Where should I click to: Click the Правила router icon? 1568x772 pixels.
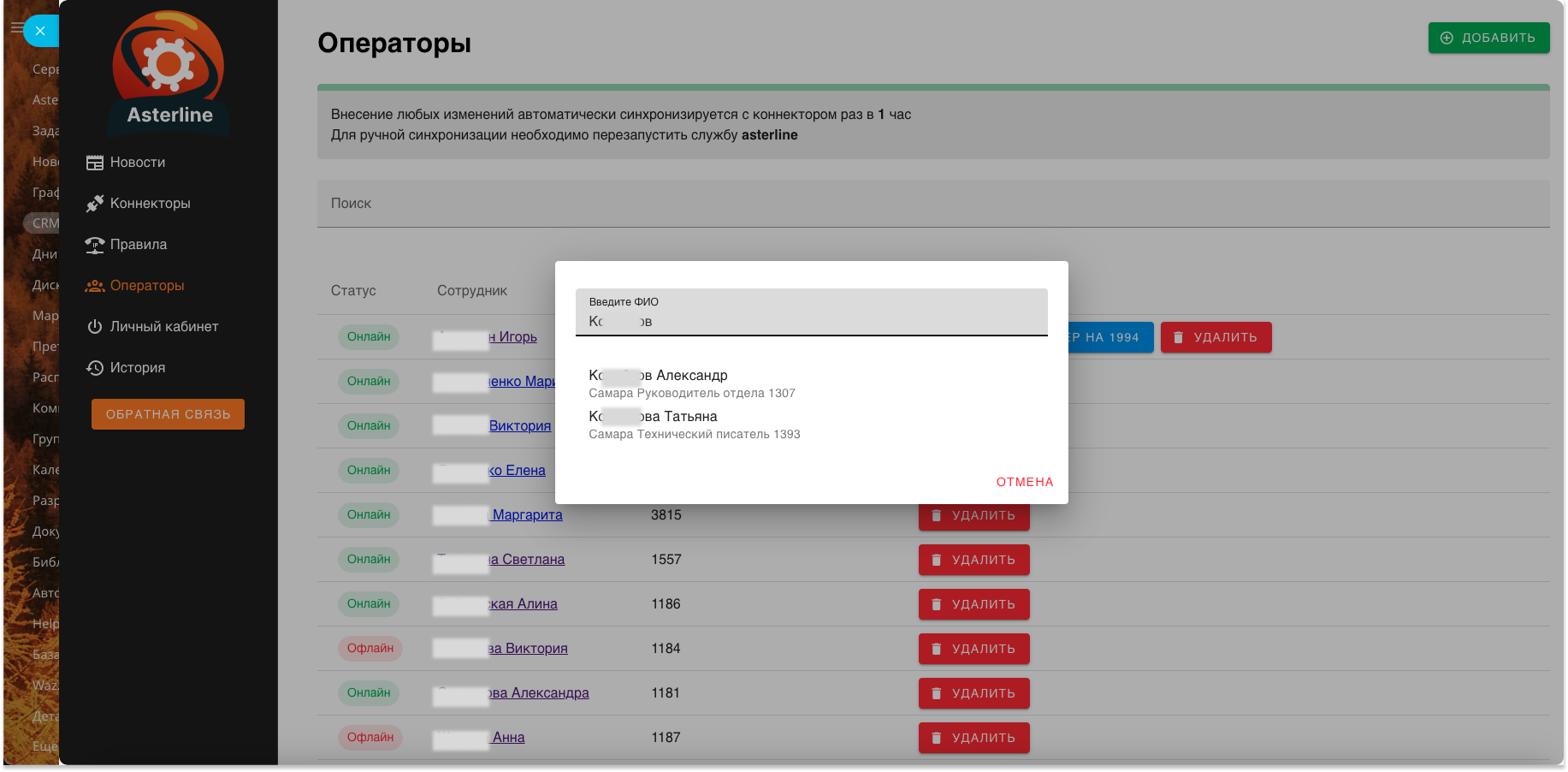(x=95, y=245)
